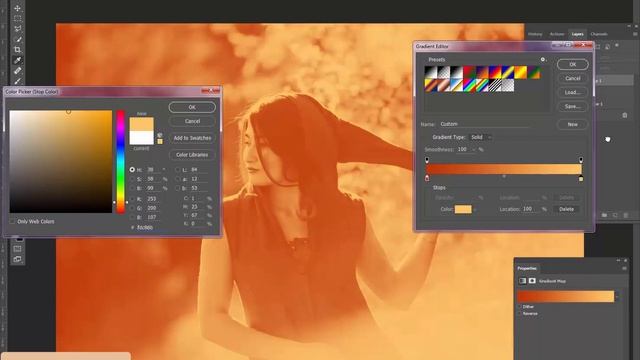Click the current color white swatch

(x=142, y=138)
